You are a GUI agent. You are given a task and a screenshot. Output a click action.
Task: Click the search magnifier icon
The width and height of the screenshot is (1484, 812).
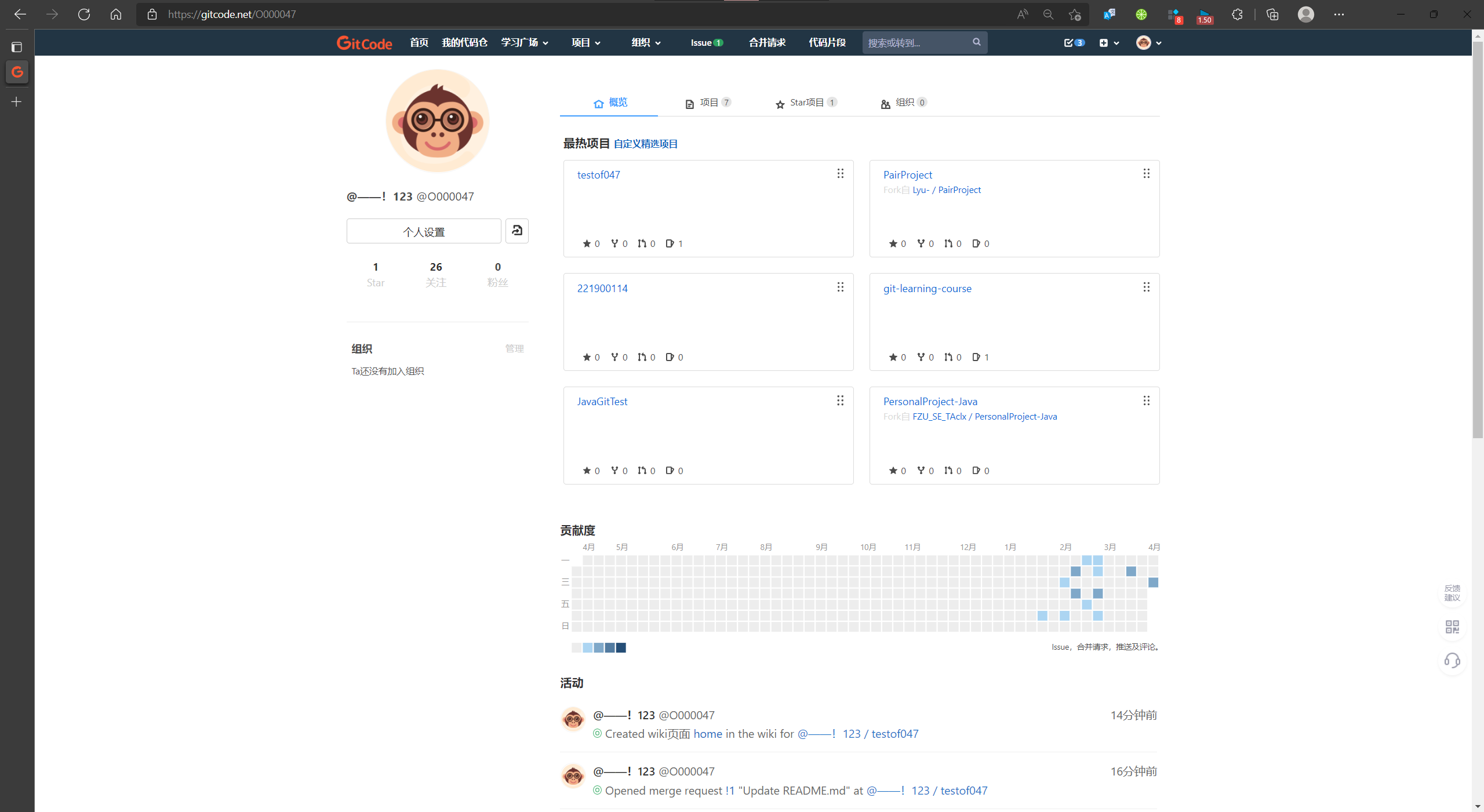pos(977,42)
